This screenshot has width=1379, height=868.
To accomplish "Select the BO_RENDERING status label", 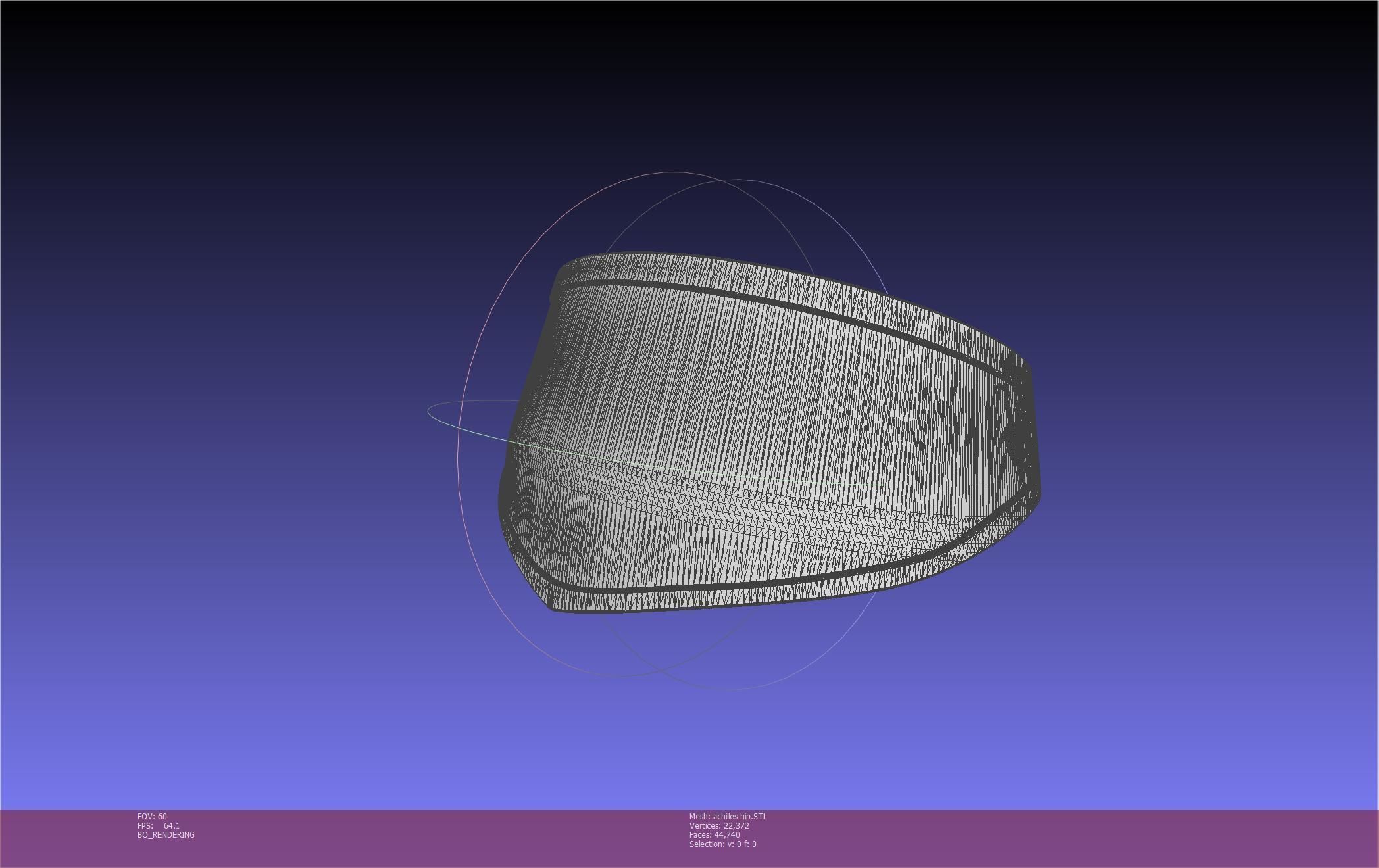I will (x=166, y=834).
